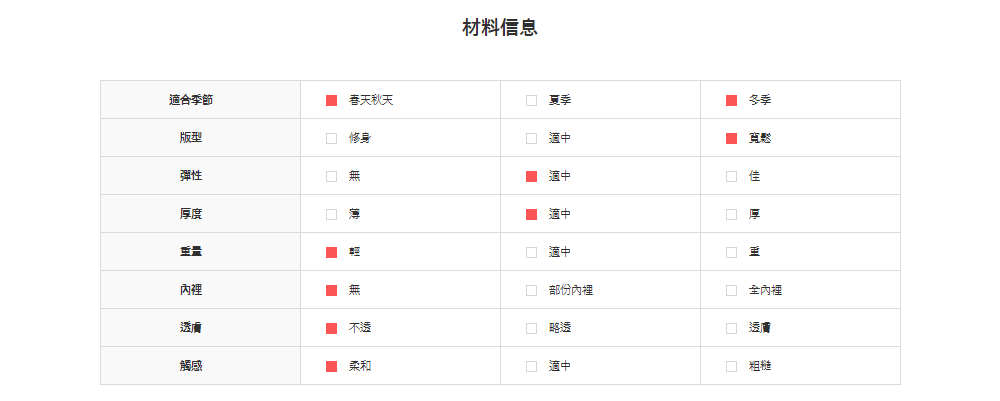
Task: Enable the 佳 elasticity checkbox
Action: [x=731, y=176]
